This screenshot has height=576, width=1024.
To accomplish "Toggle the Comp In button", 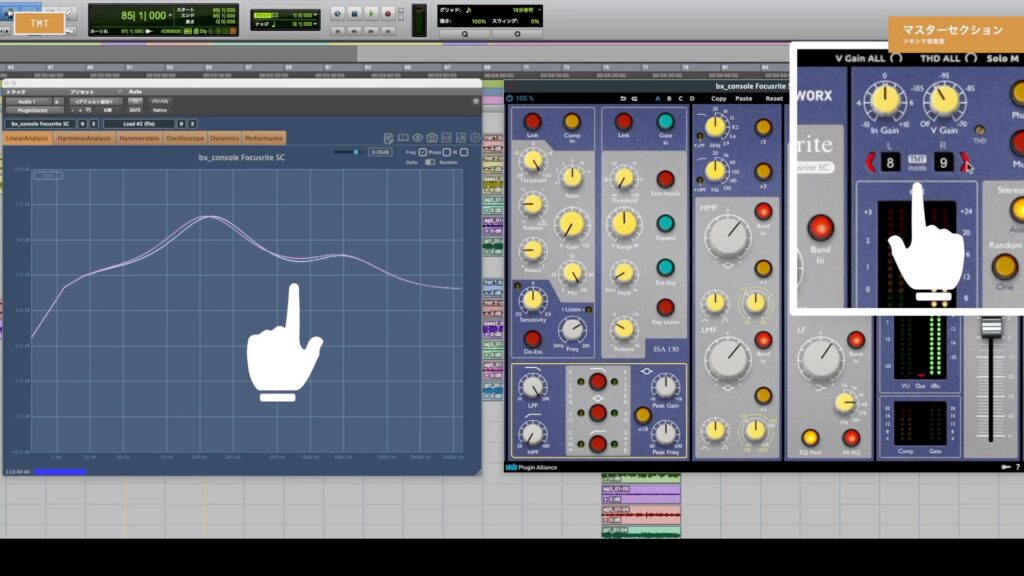I will coord(572,121).
